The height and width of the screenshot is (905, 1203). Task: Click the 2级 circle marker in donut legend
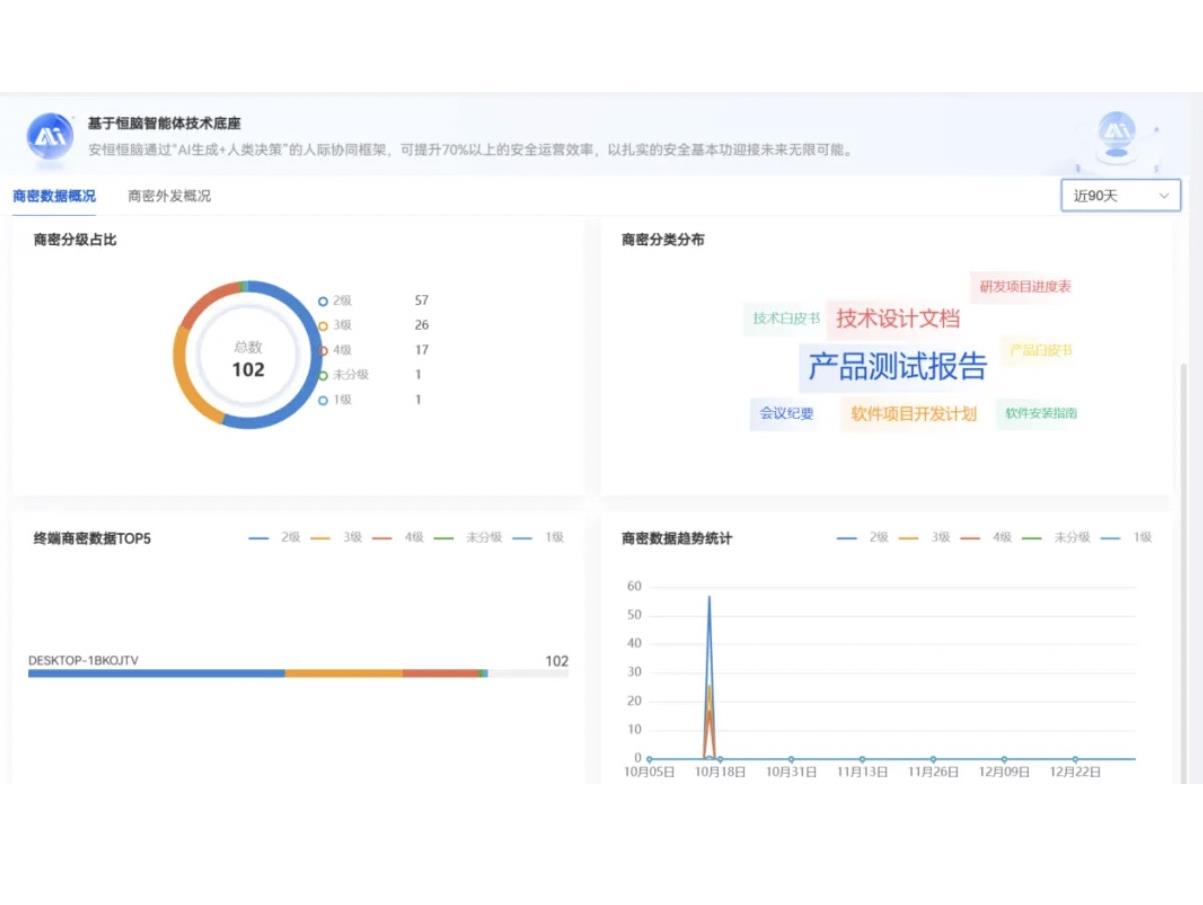pyautogui.click(x=323, y=301)
